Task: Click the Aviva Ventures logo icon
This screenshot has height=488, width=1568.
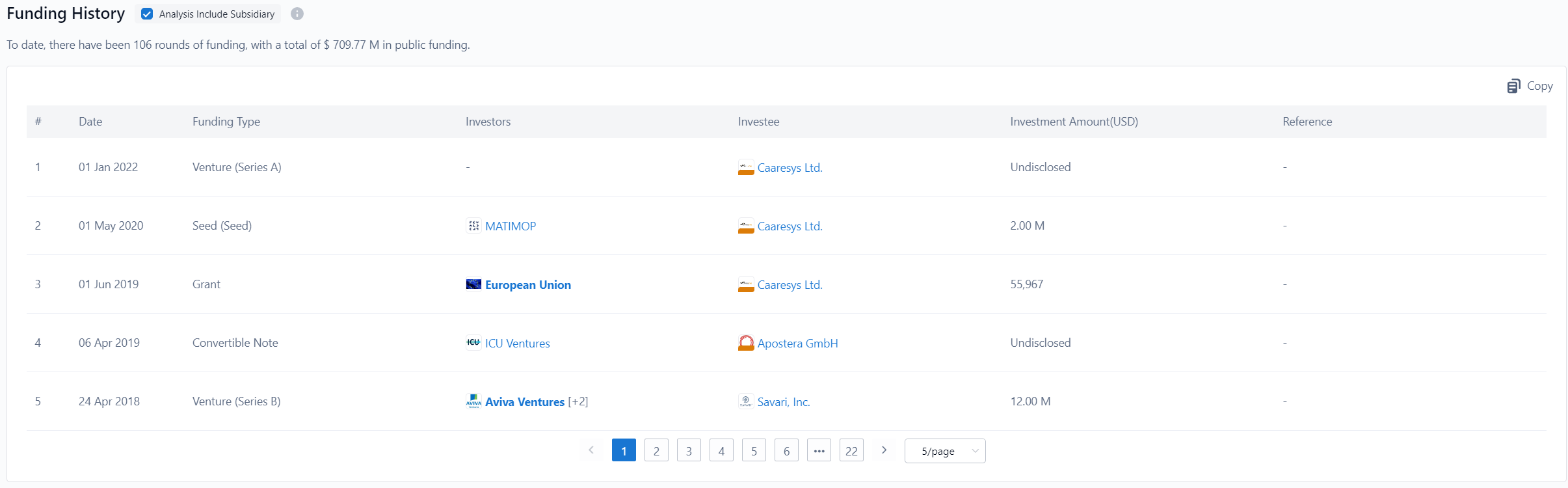Action: [x=473, y=401]
